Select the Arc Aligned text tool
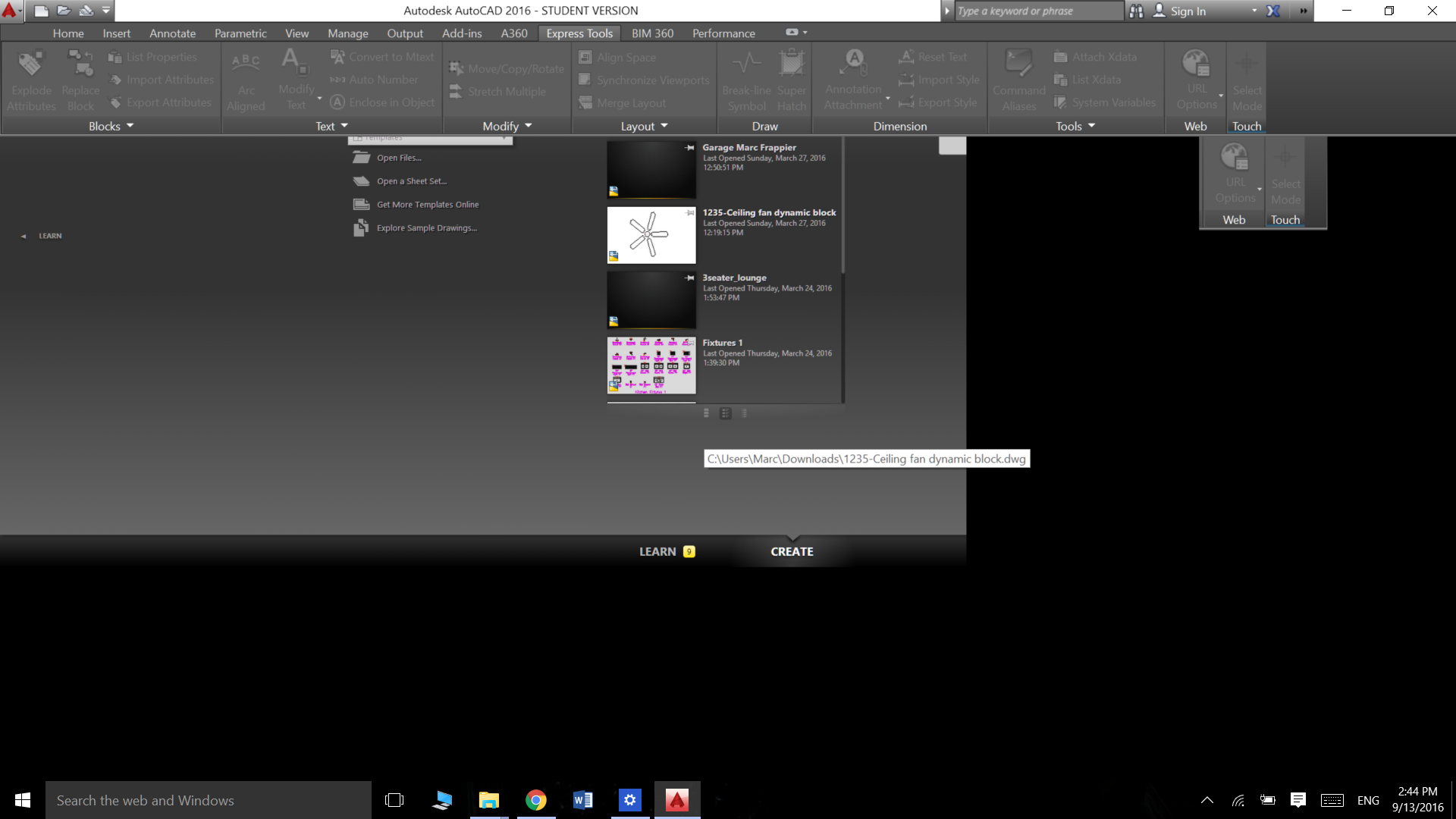Screen dimensions: 1456x819 point(246,79)
